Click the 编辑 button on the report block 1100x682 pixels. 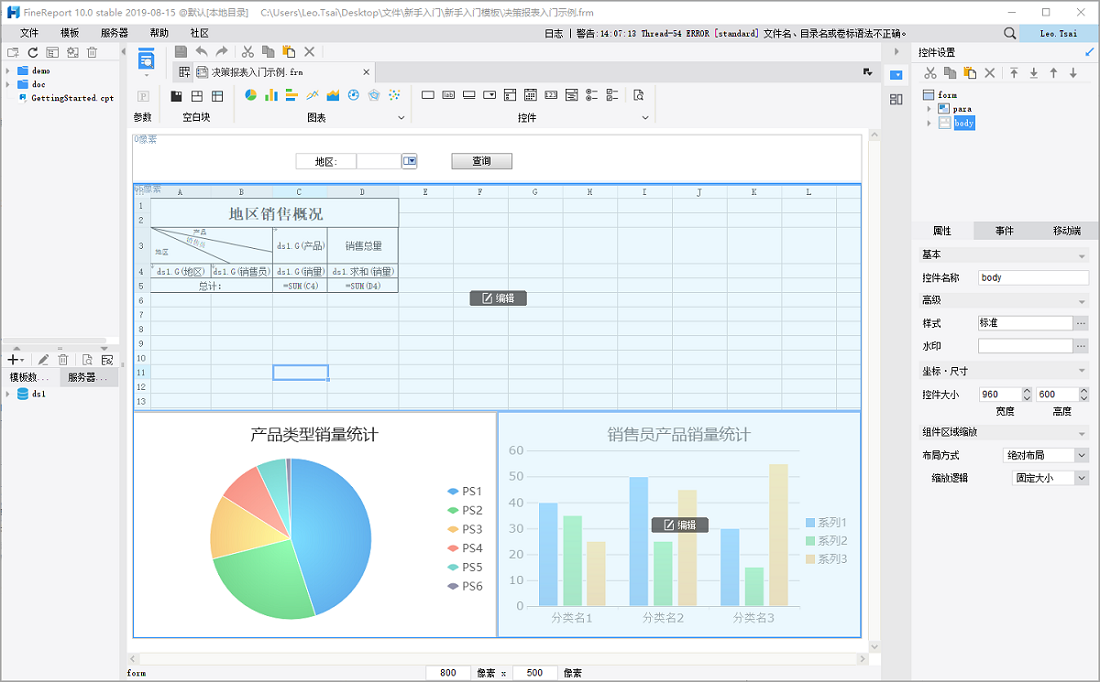(498, 298)
